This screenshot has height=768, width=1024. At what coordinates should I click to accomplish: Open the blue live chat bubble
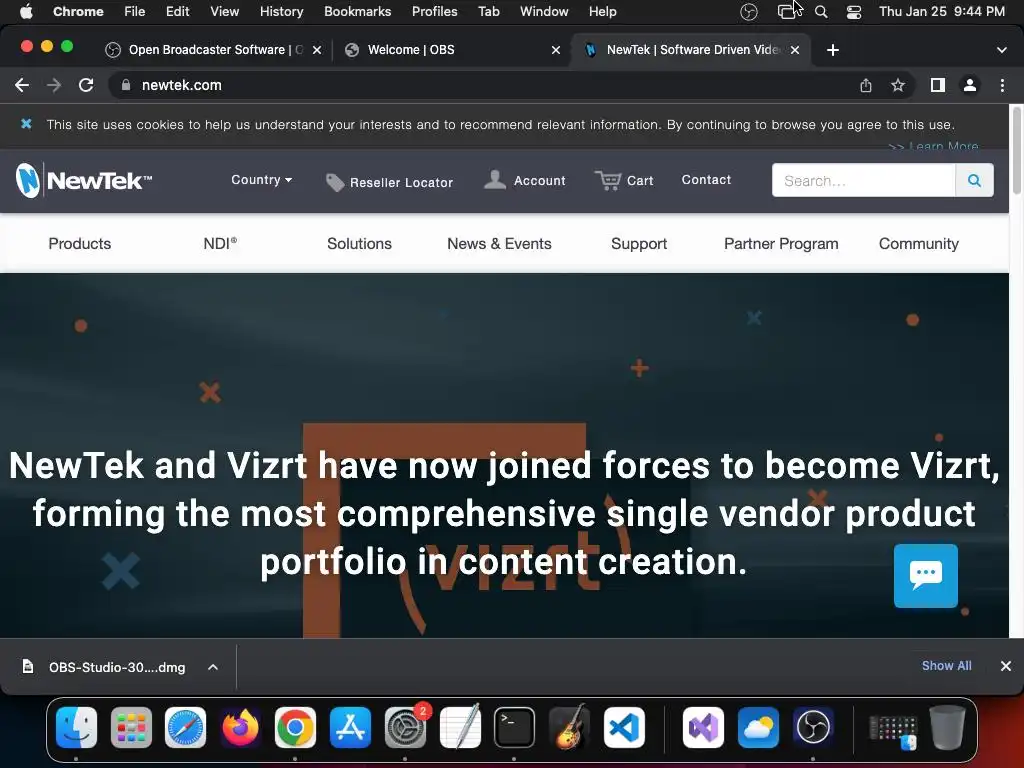[x=925, y=575]
